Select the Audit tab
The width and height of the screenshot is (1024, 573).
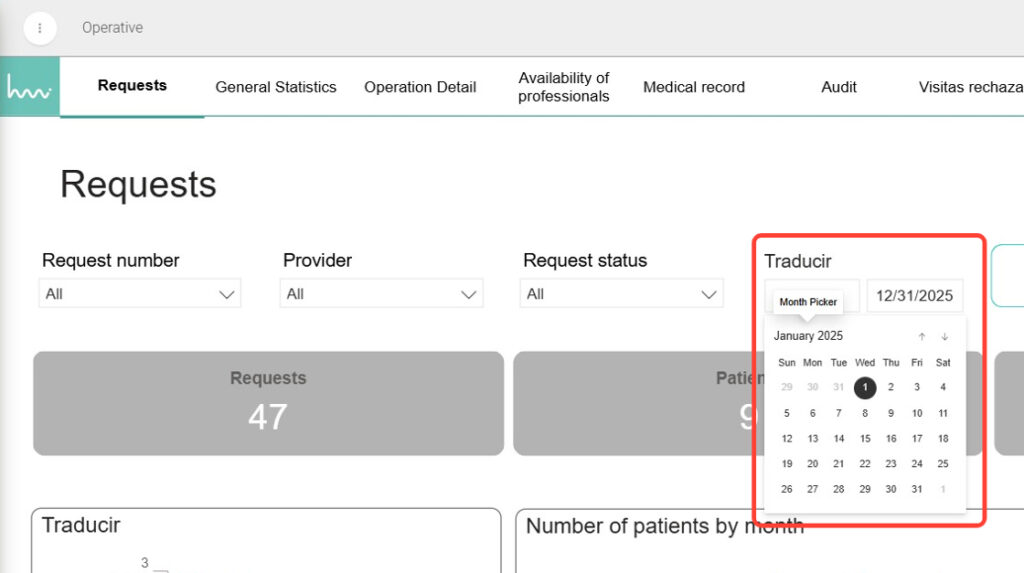[839, 87]
